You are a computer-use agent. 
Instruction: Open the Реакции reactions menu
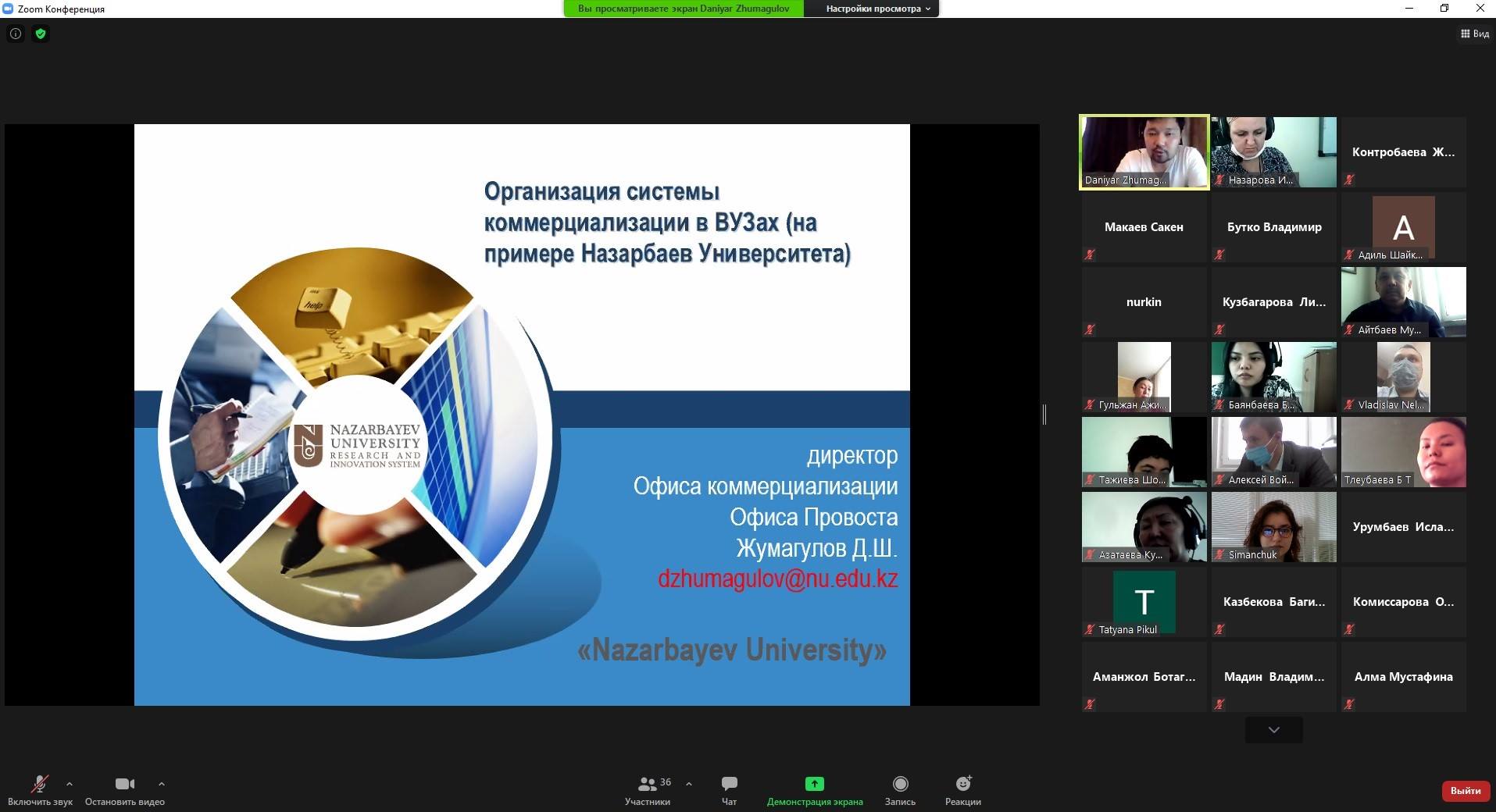(x=962, y=789)
